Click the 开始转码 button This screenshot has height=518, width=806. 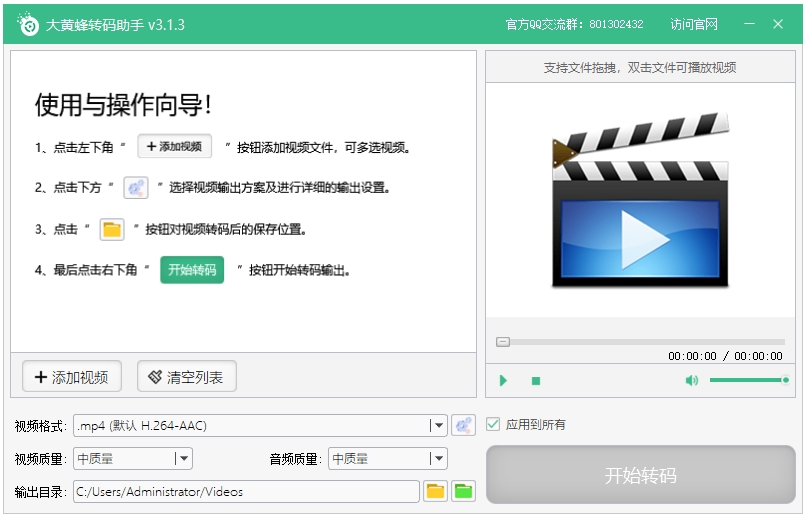point(640,475)
